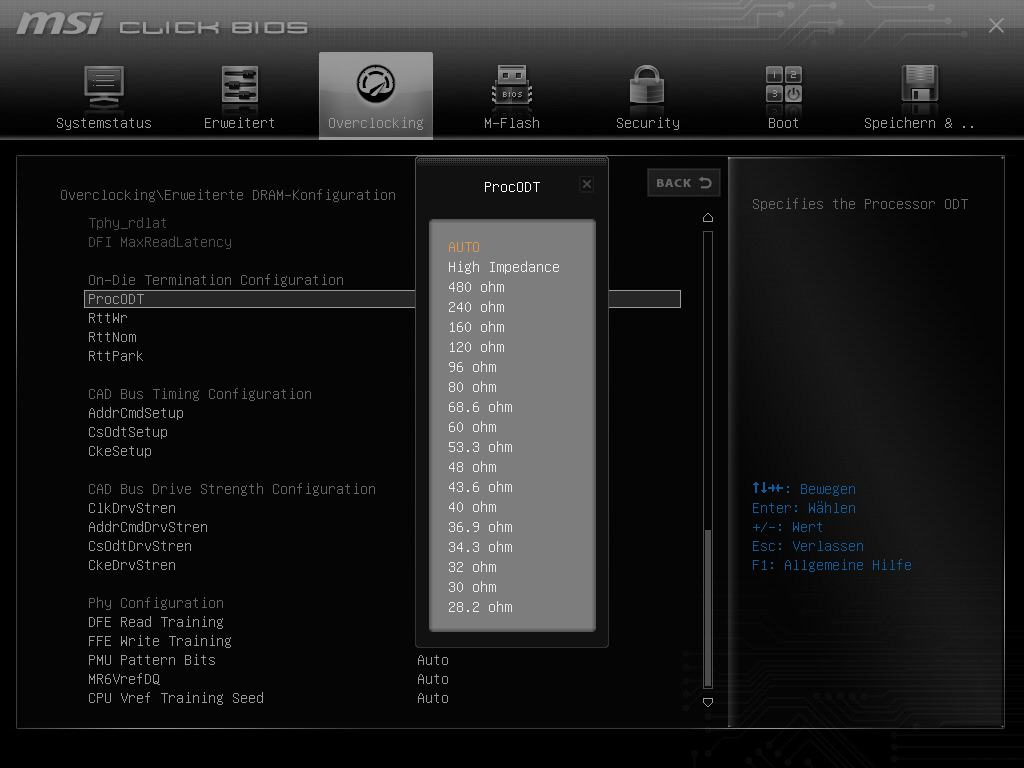The width and height of the screenshot is (1024, 768).
Task: Select CPU Vref Training Seed setting
Action: [176, 698]
